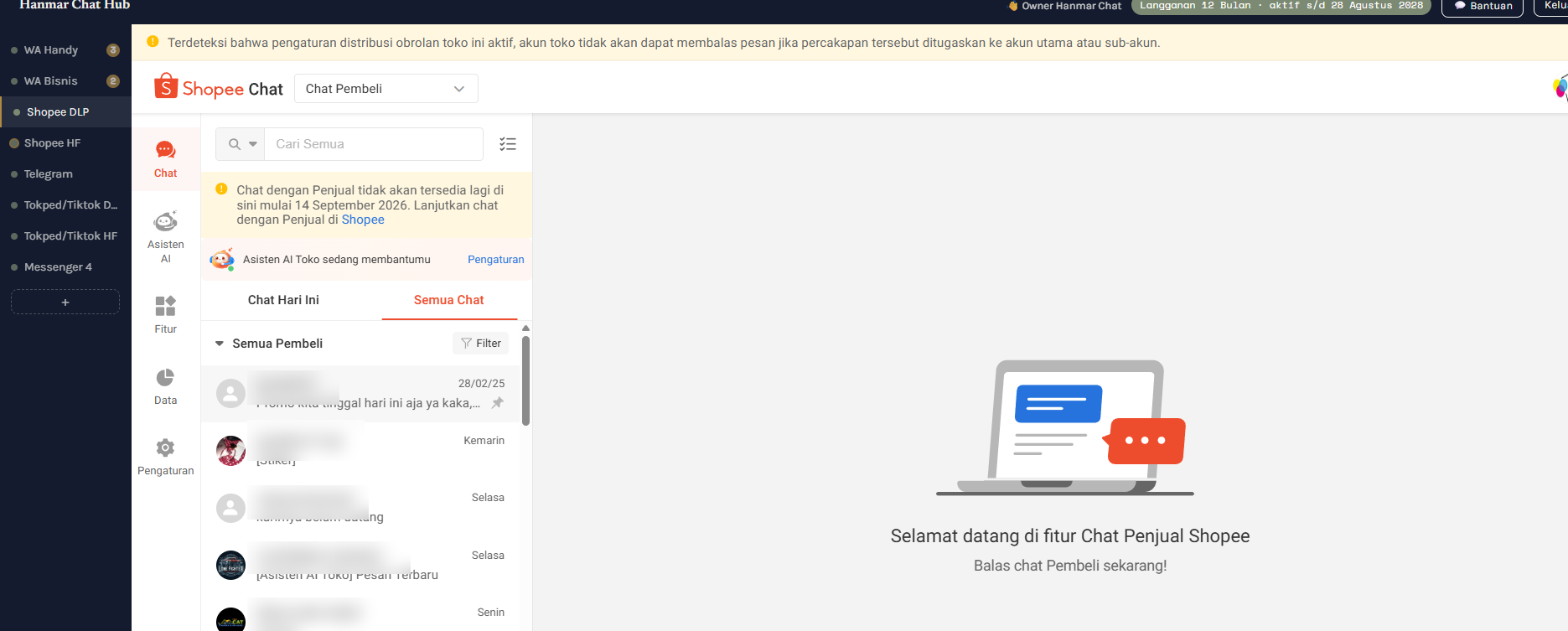Image resolution: width=1568 pixels, height=631 pixels.
Task: Click the Shopee Chat logo
Action: (x=219, y=88)
